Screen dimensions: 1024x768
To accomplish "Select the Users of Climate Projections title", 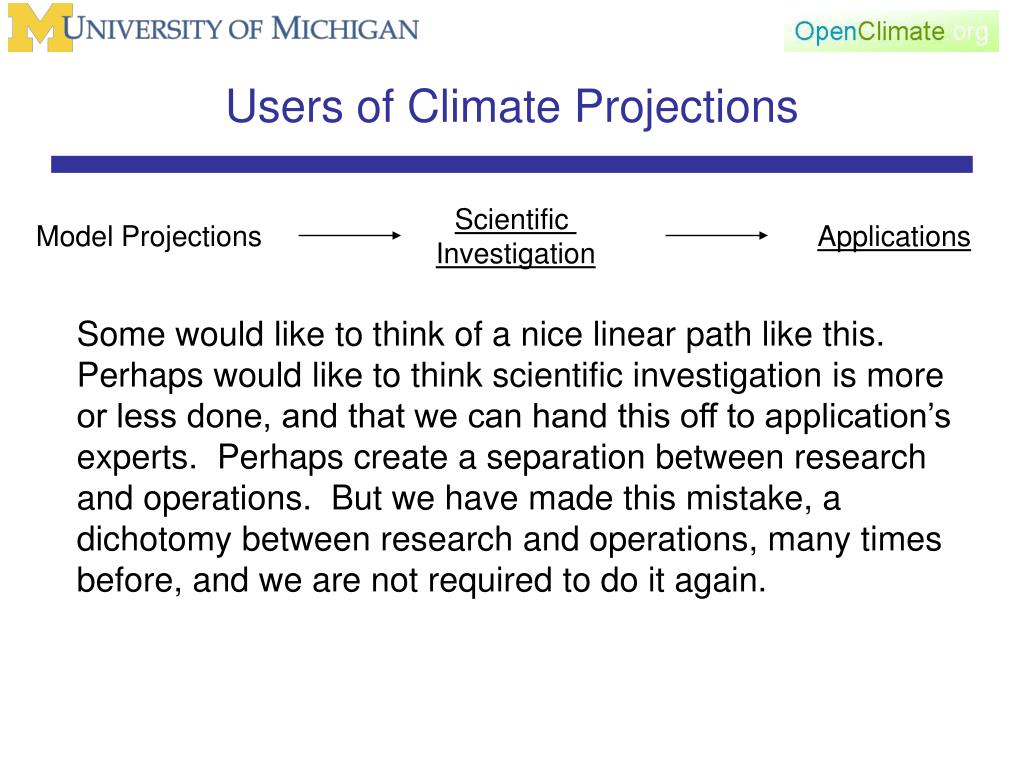I will [x=511, y=106].
